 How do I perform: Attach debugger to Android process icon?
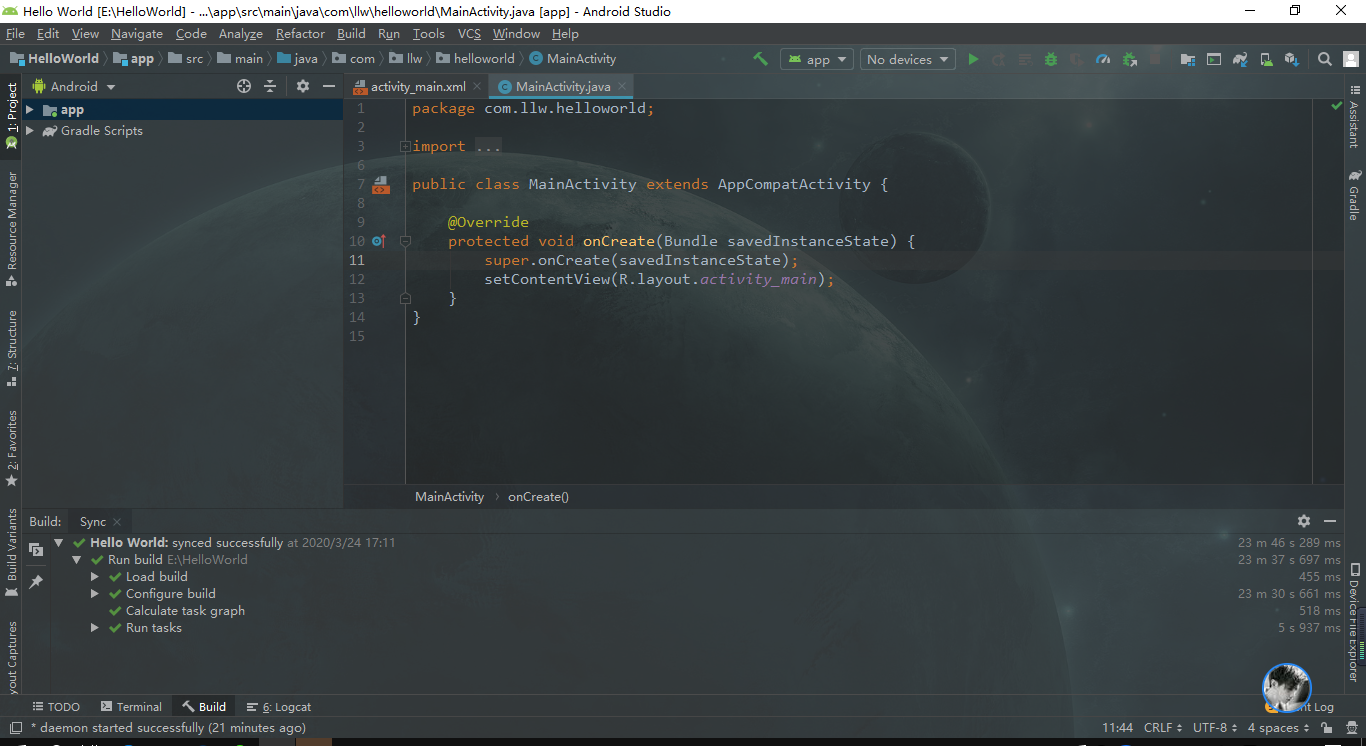(x=1129, y=59)
